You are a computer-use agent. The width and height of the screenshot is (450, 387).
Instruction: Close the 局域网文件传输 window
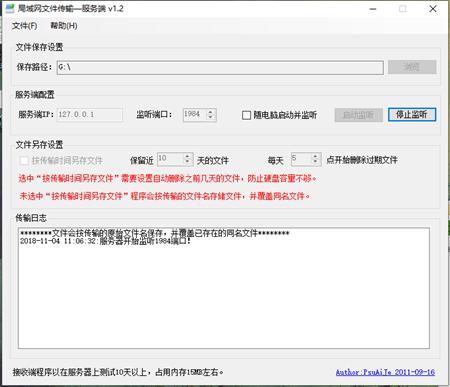(x=433, y=9)
